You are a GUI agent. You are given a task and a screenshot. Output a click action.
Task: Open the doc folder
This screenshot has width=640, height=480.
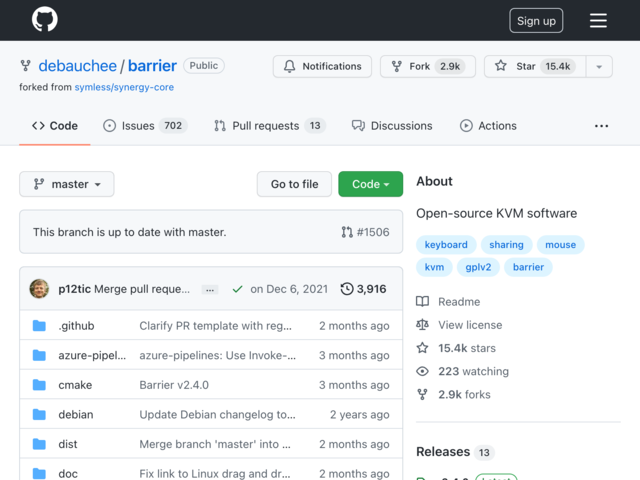[x=68, y=474]
